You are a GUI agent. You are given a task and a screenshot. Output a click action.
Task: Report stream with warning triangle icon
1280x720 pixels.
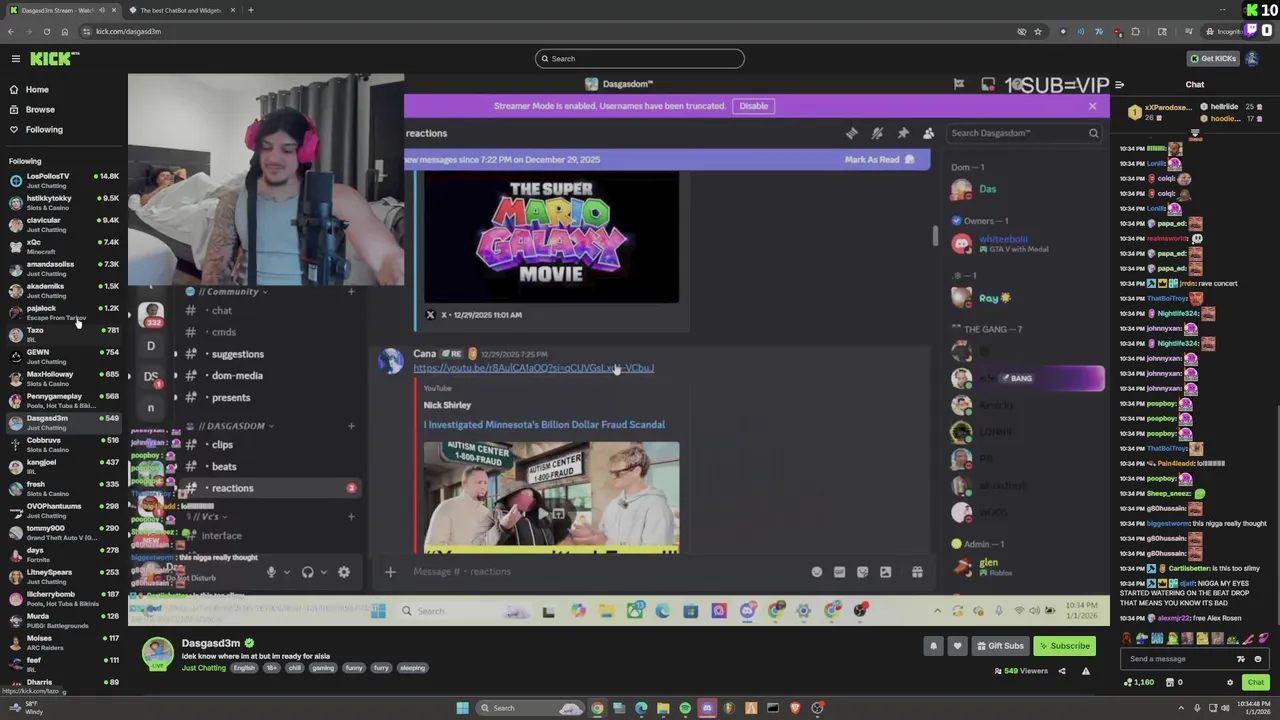click(x=1086, y=671)
